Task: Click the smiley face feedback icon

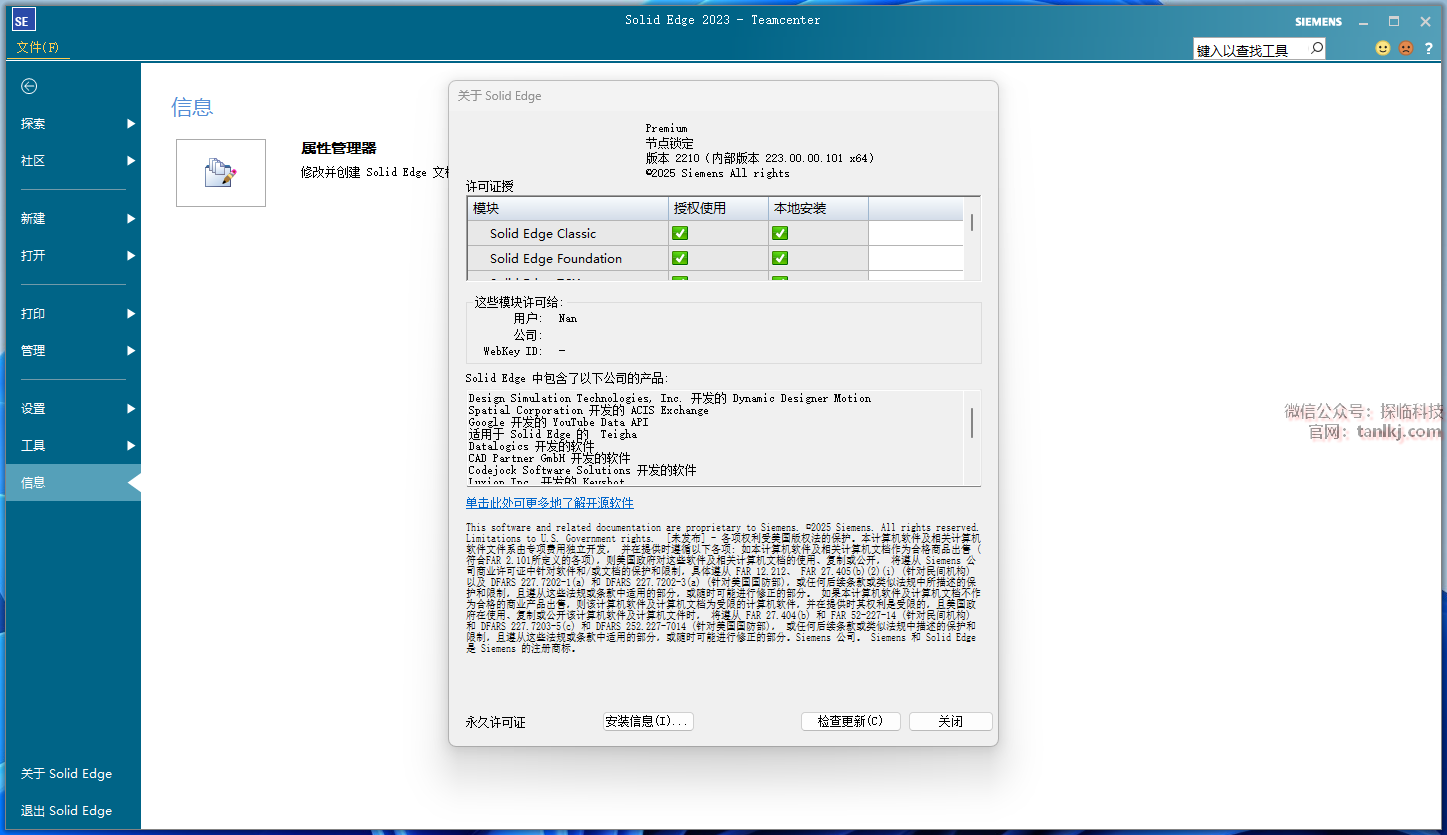Action: click(1383, 48)
